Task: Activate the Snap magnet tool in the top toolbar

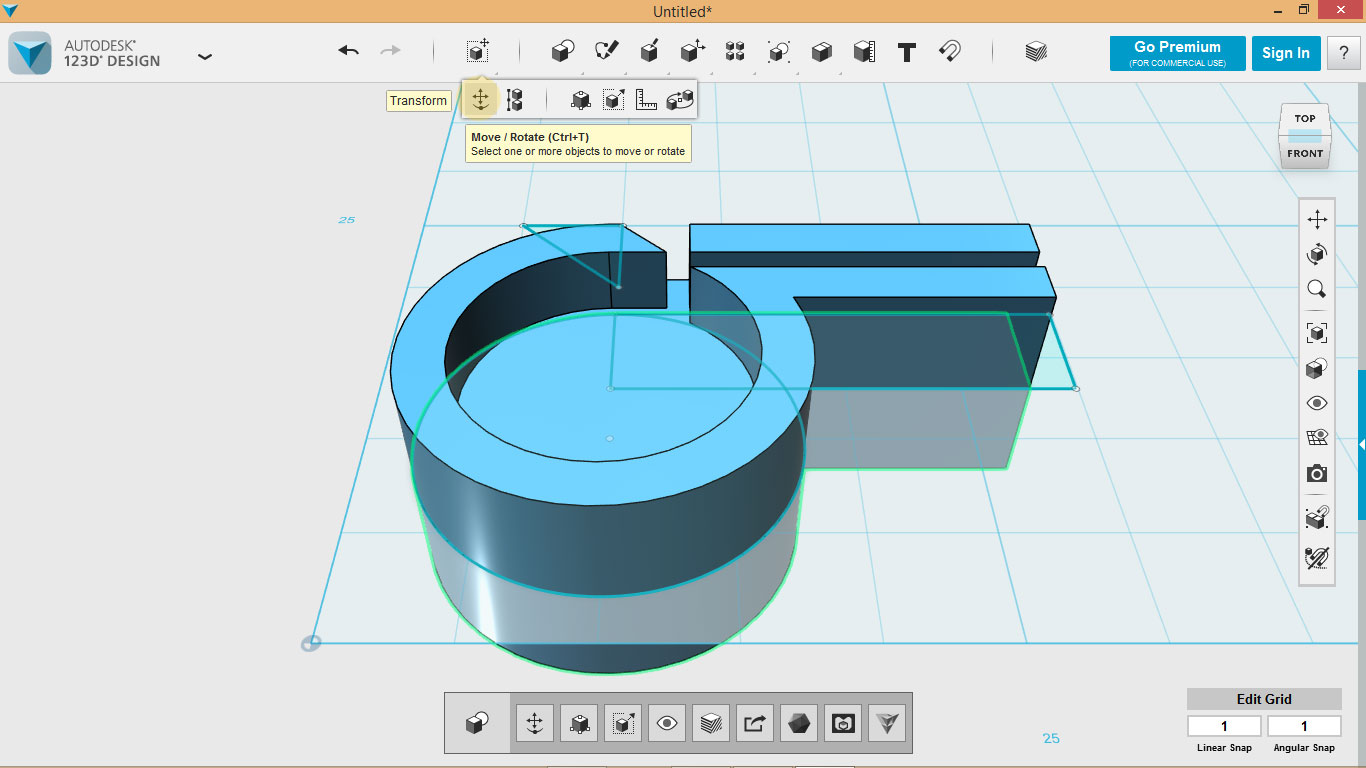Action: tap(949, 52)
